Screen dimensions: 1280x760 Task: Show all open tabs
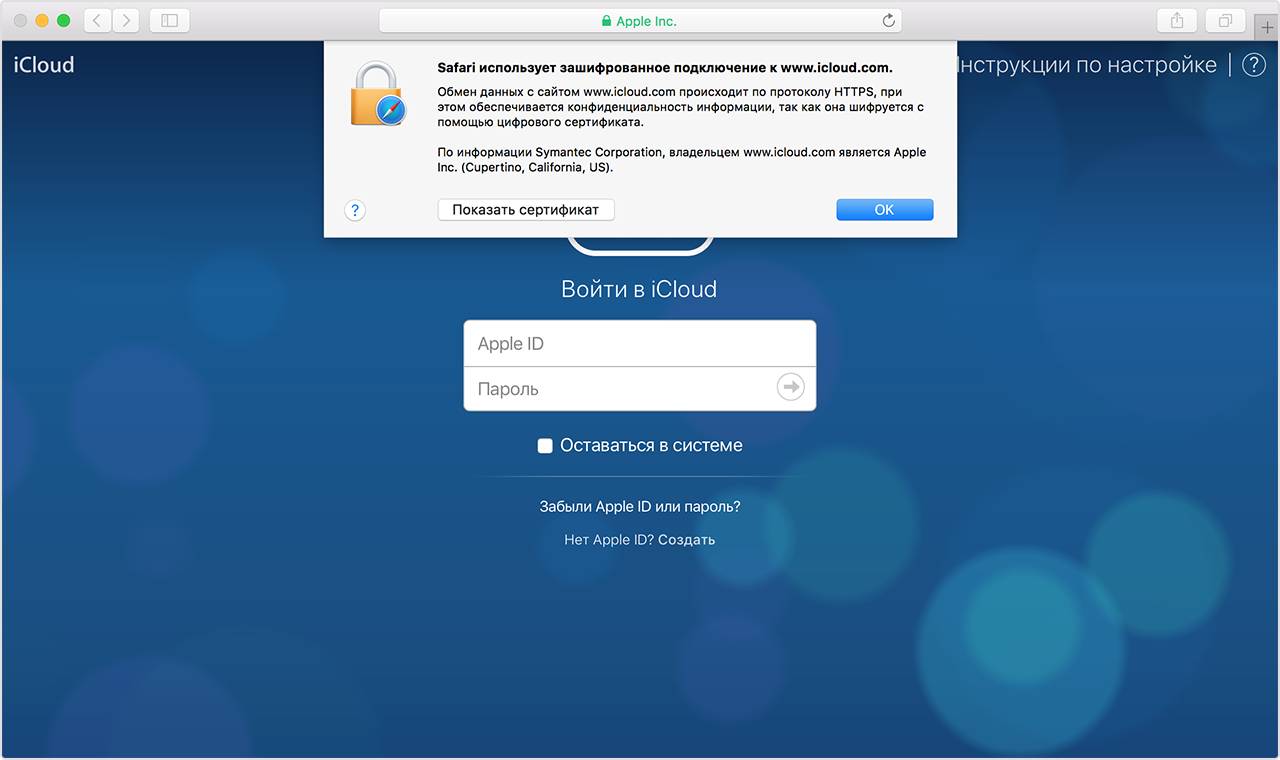click(x=1225, y=20)
